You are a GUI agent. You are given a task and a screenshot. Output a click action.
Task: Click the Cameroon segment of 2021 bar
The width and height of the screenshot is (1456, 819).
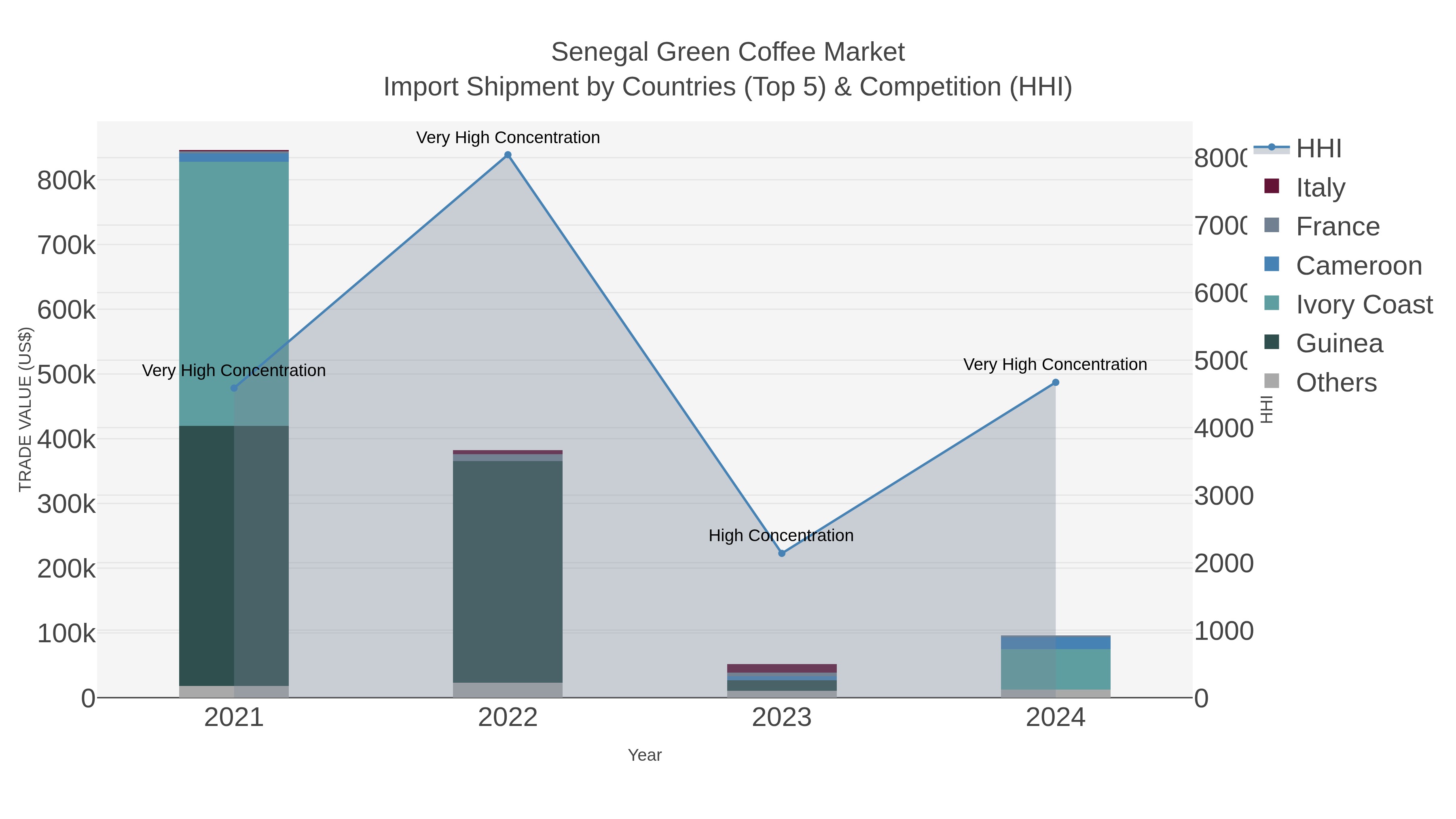tap(234, 158)
